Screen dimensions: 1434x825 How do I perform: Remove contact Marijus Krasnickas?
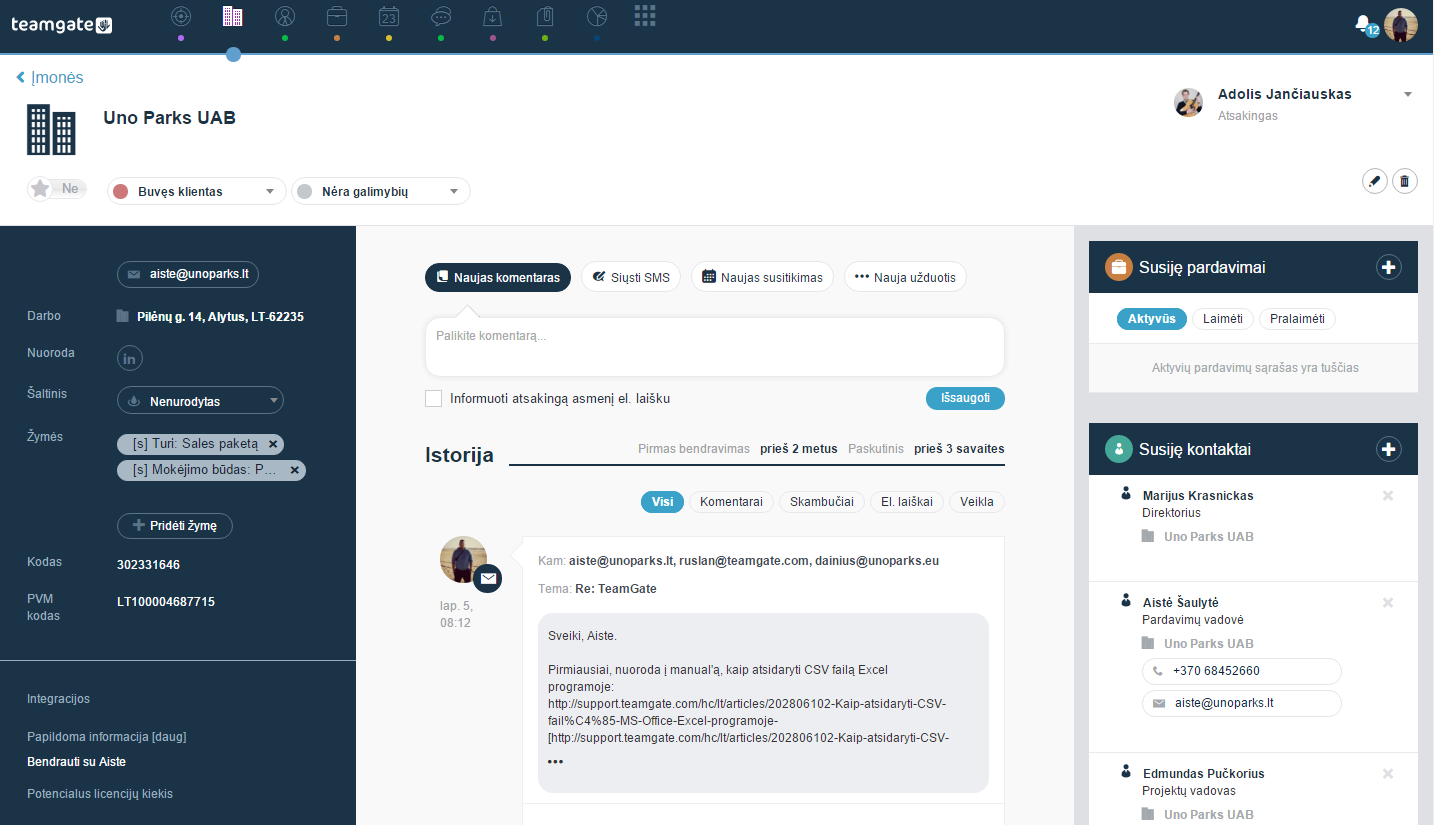(1388, 495)
